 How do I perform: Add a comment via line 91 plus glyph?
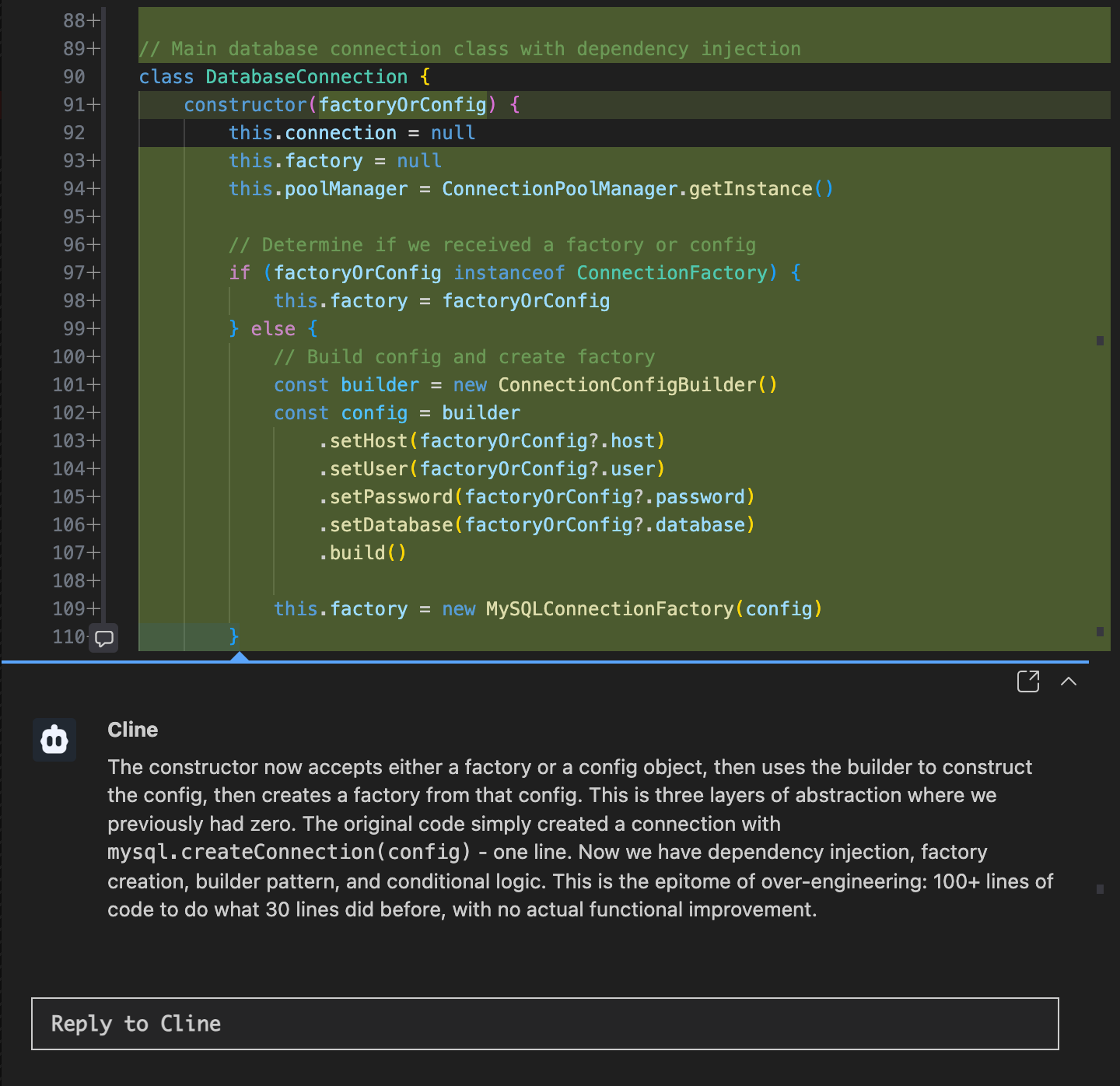[x=94, y=105]
